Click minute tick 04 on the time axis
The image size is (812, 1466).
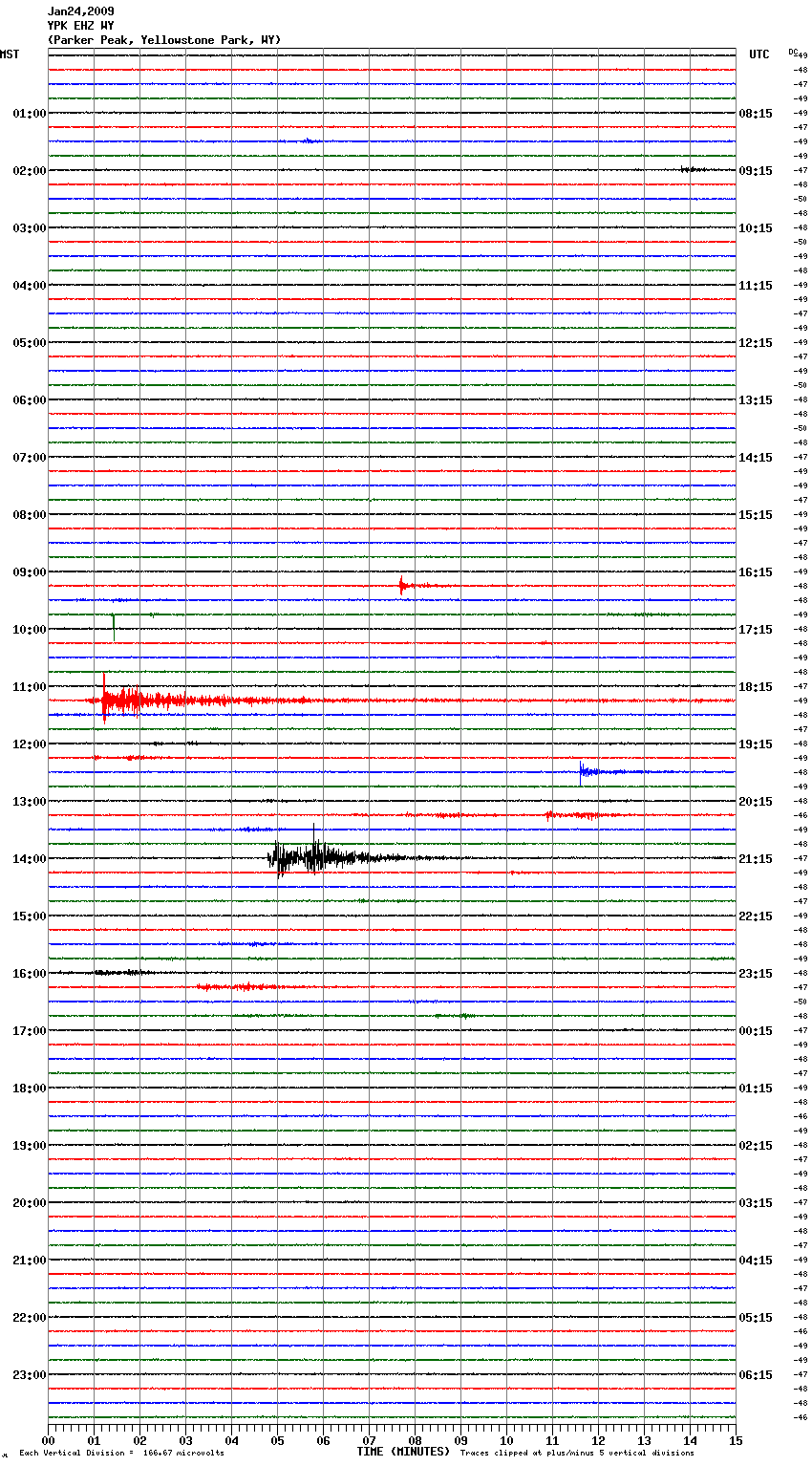click(x=231, y=1440)
